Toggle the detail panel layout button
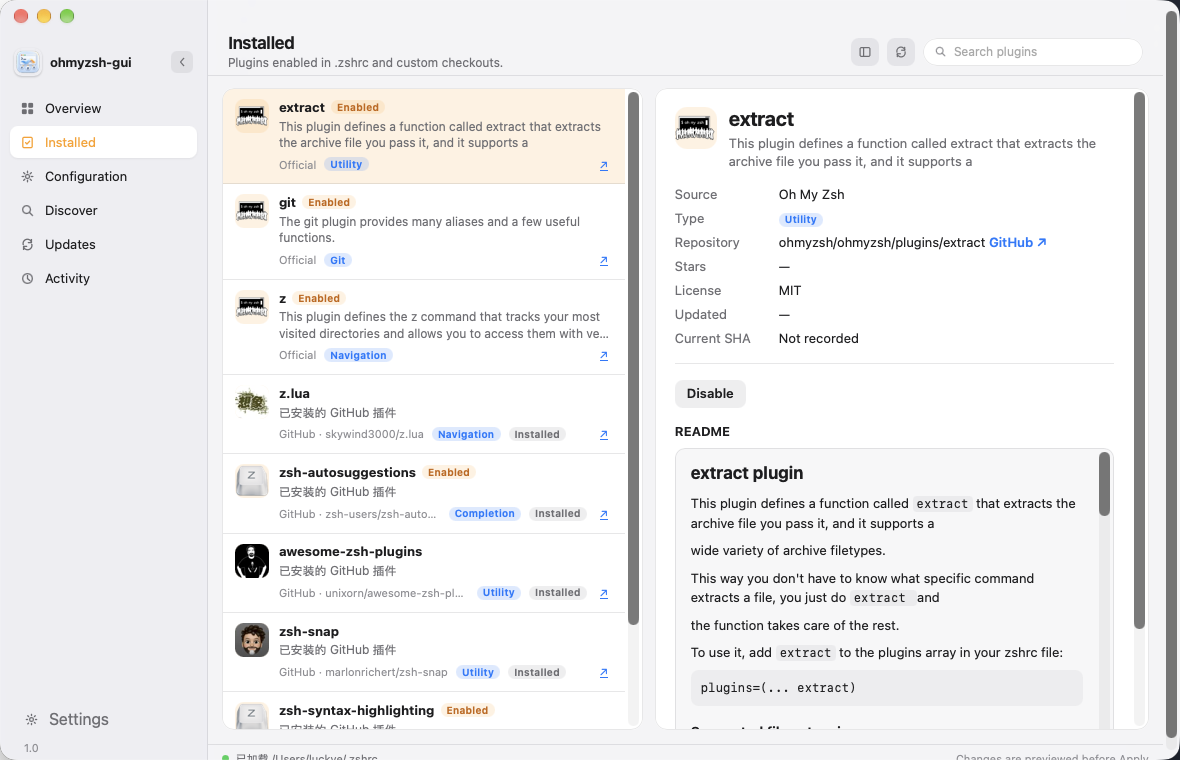This screenshot has height=760, width=1180. pyautogui.click(x=865, y=52)
